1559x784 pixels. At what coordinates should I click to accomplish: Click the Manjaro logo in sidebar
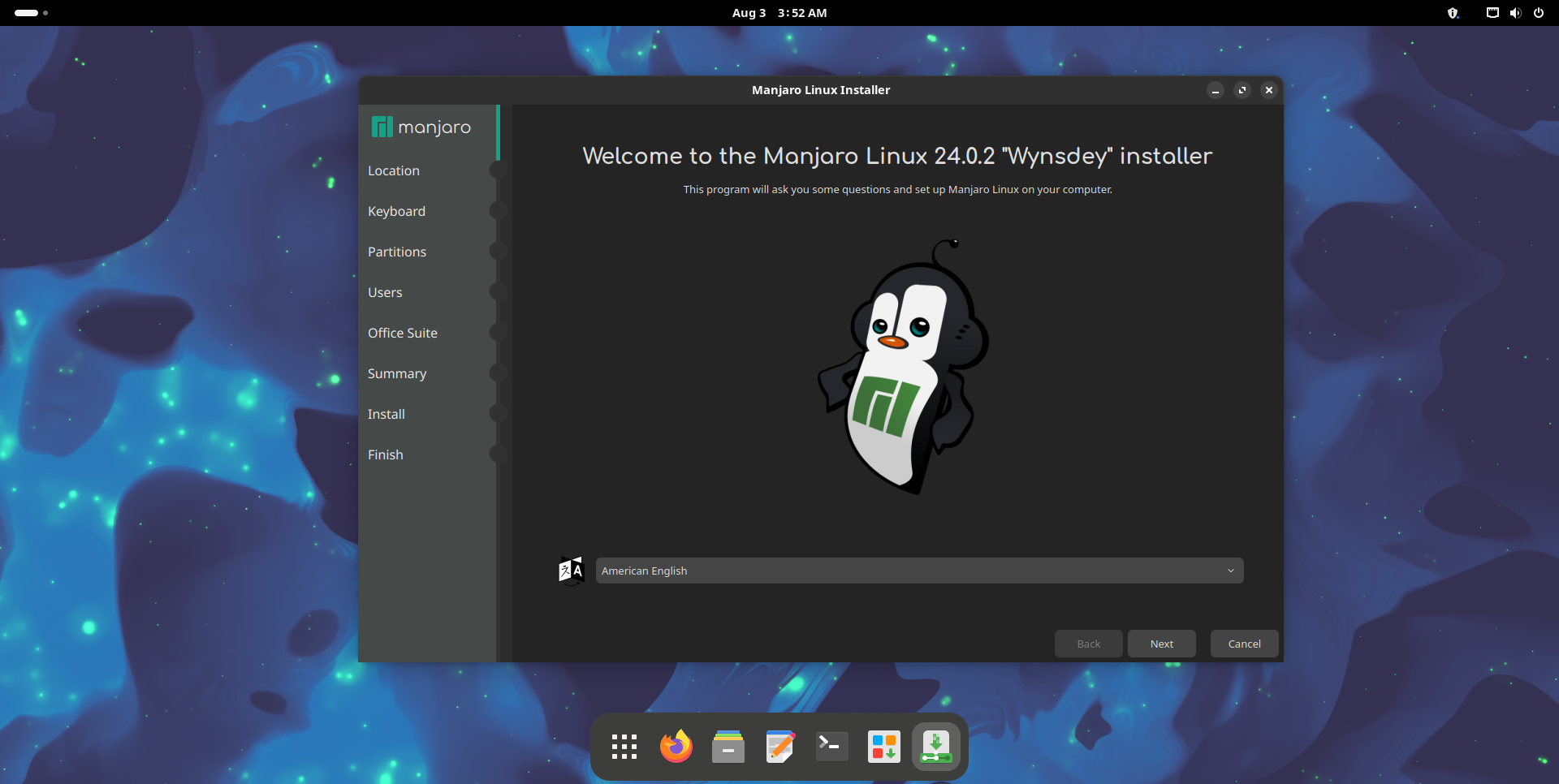421,127
